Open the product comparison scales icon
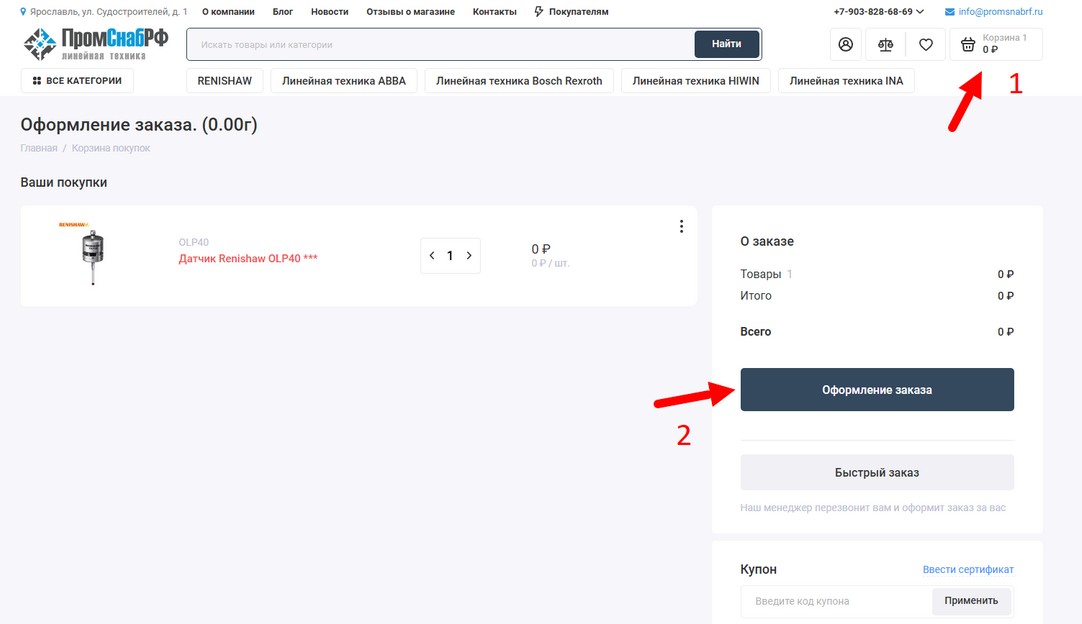The image size is (1082, 624). [885, 45]
